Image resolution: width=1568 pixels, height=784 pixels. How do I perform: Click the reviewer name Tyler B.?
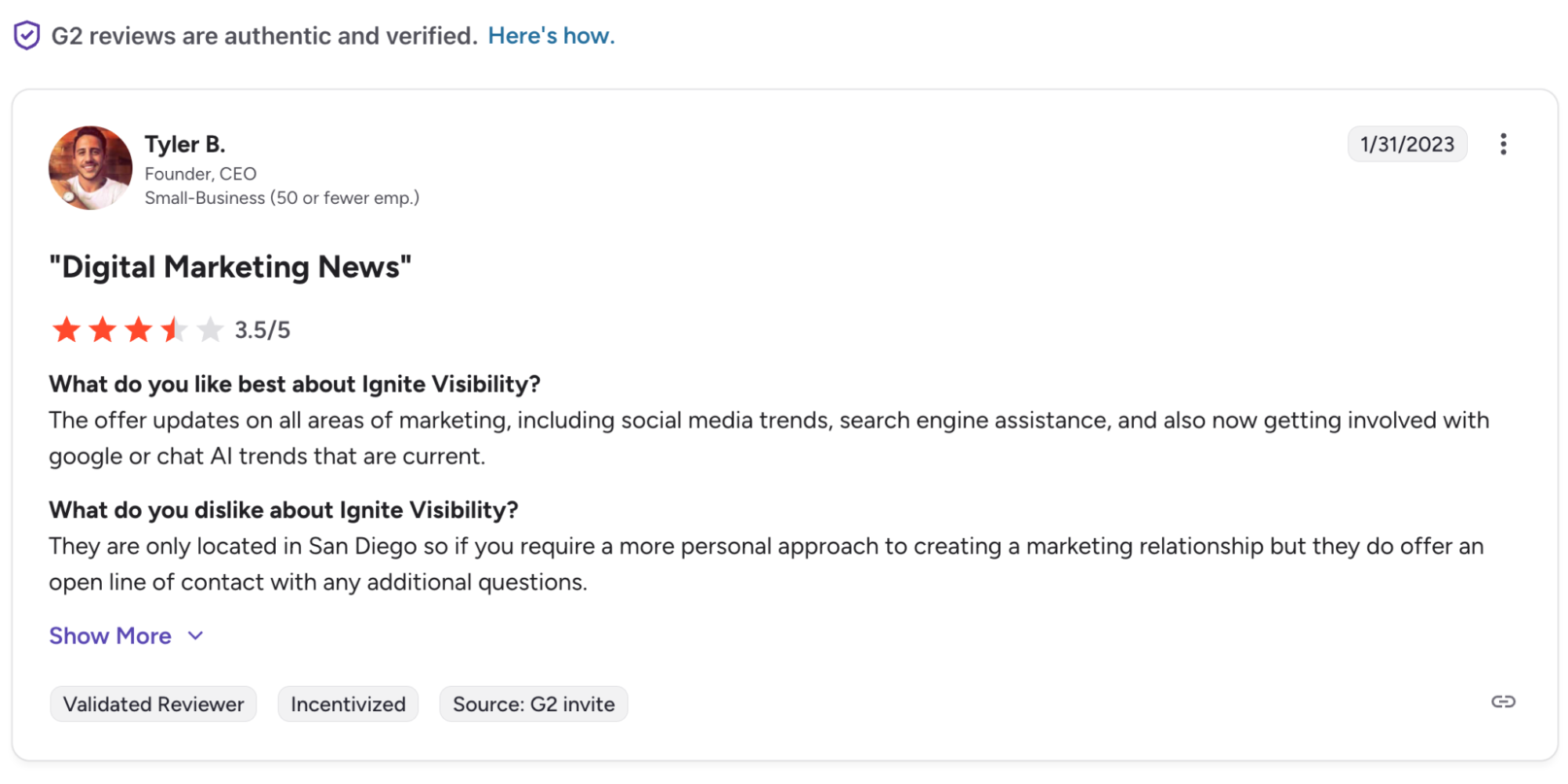point(185,144)
